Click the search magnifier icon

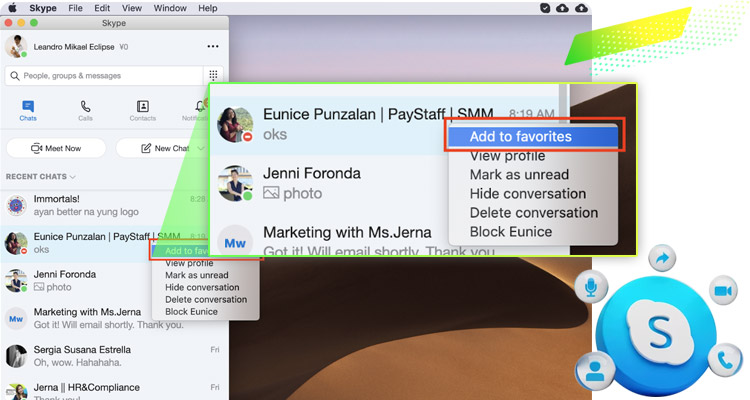tap(15, 76)
